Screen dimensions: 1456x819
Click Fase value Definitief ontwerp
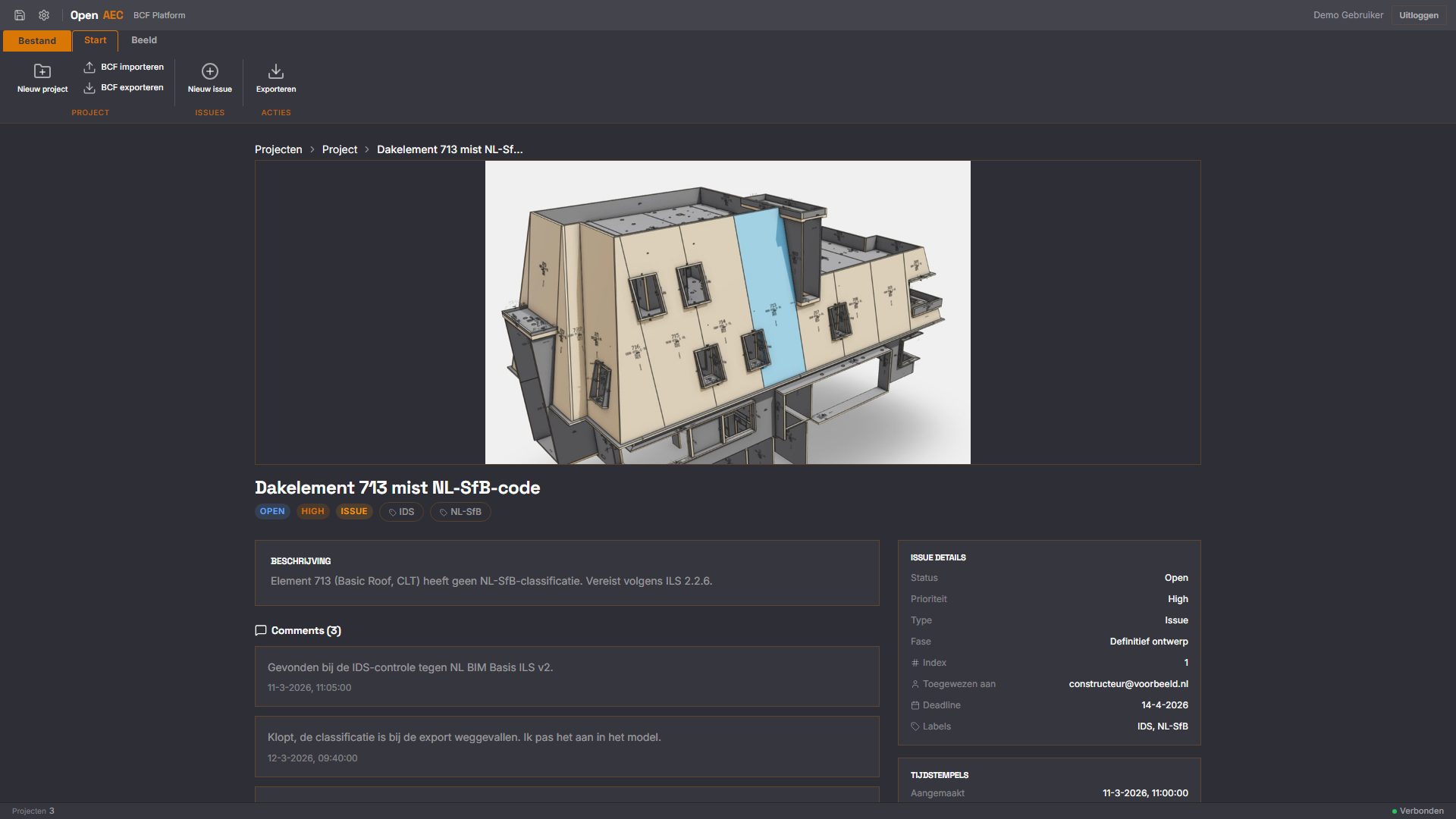pos(1149,642)
